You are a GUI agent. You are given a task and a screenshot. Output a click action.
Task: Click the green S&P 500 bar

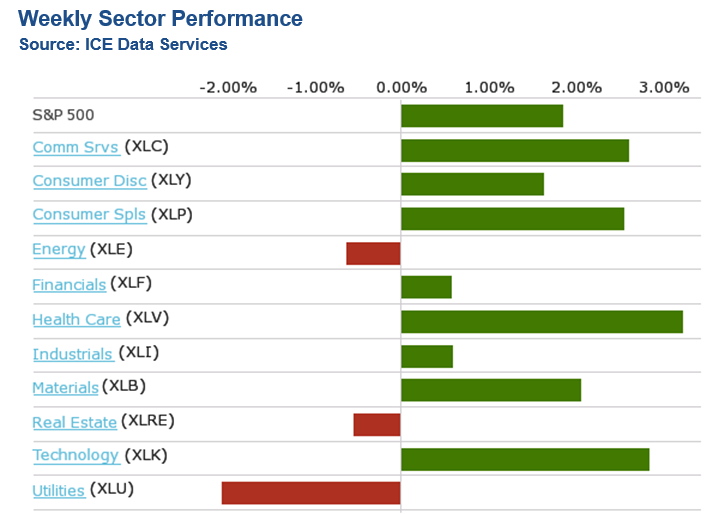(481, 116)
